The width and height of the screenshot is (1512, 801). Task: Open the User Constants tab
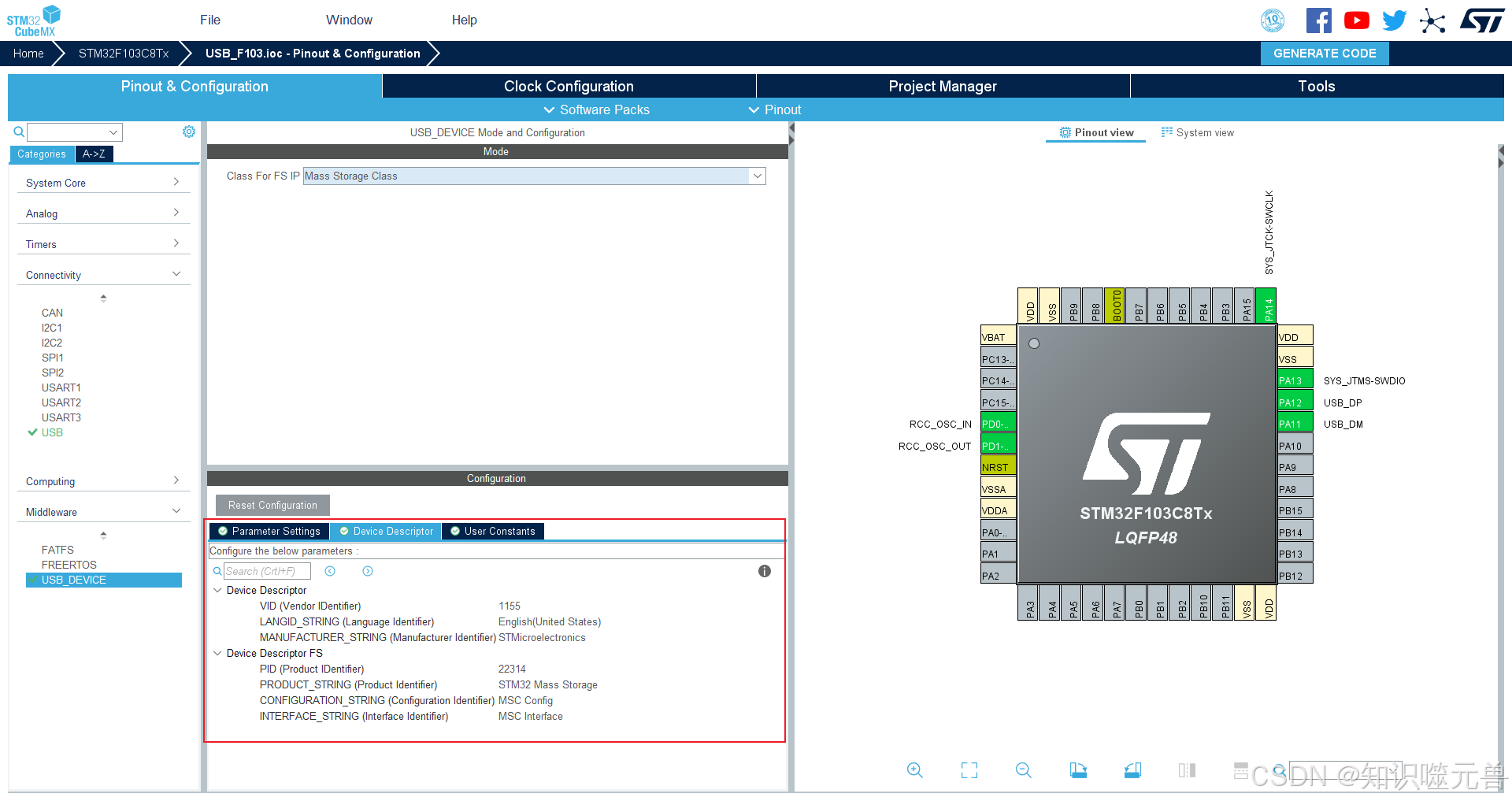click(x=493, y=532)
